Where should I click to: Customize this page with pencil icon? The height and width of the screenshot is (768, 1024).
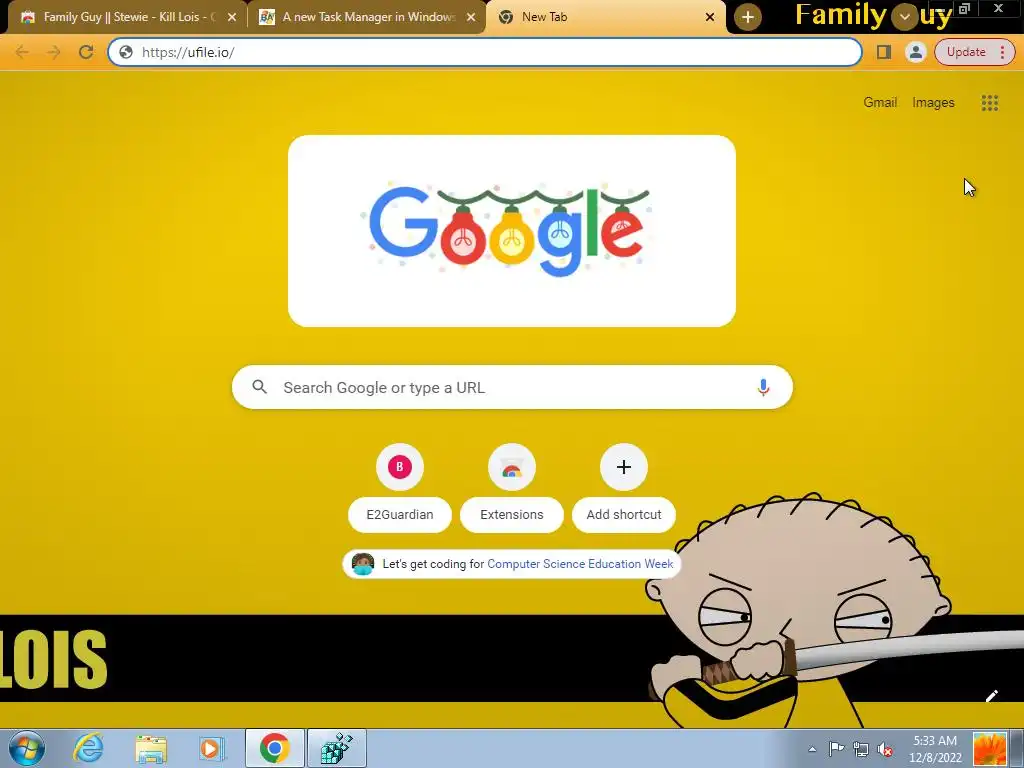pos(991,696)
